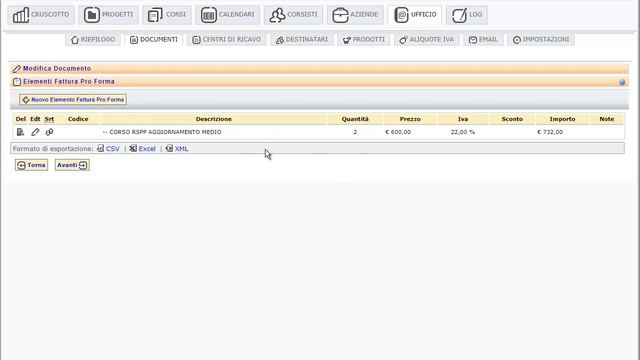Viewport: 640px width, 360px height.
Task: Click Nuovo Elemento Fattura Pro Forma button
Action: [73, 100]
